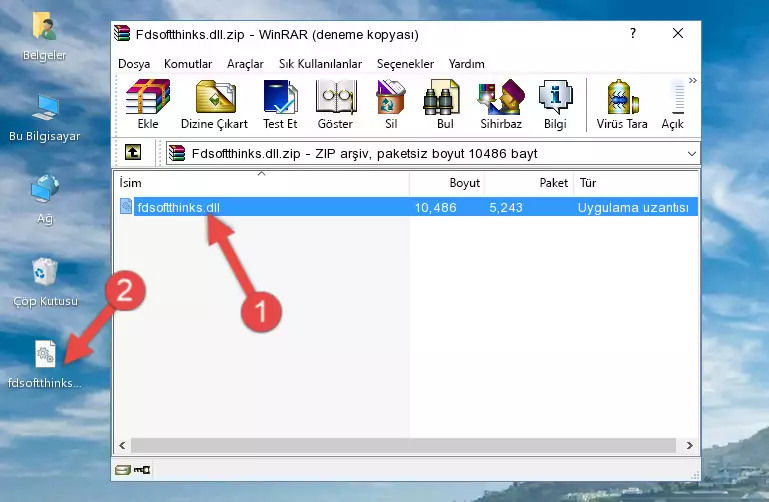This screenshot has height=502, width=769.
Task: Open the Dosya menu
Action: (x=134, y=64)
